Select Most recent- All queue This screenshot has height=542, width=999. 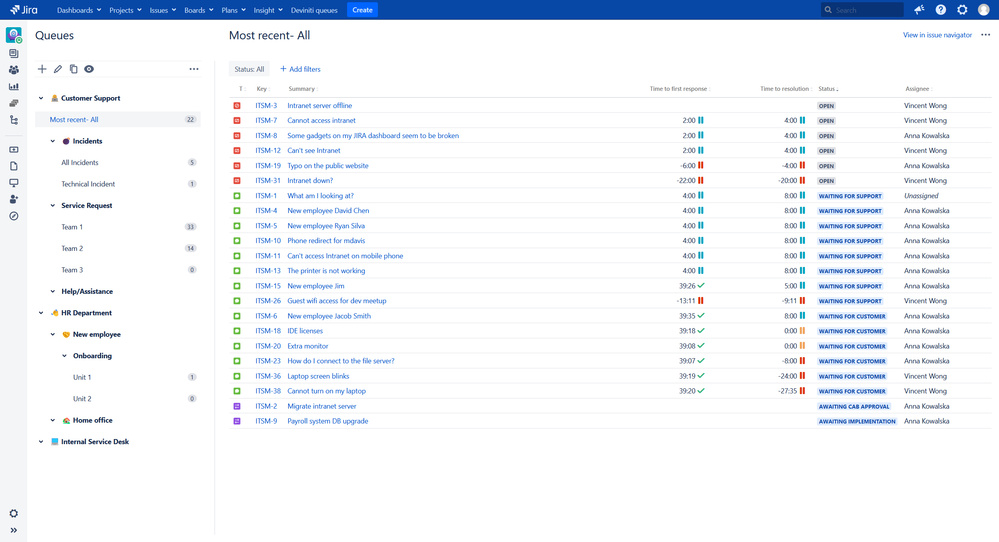click(118, 120)
